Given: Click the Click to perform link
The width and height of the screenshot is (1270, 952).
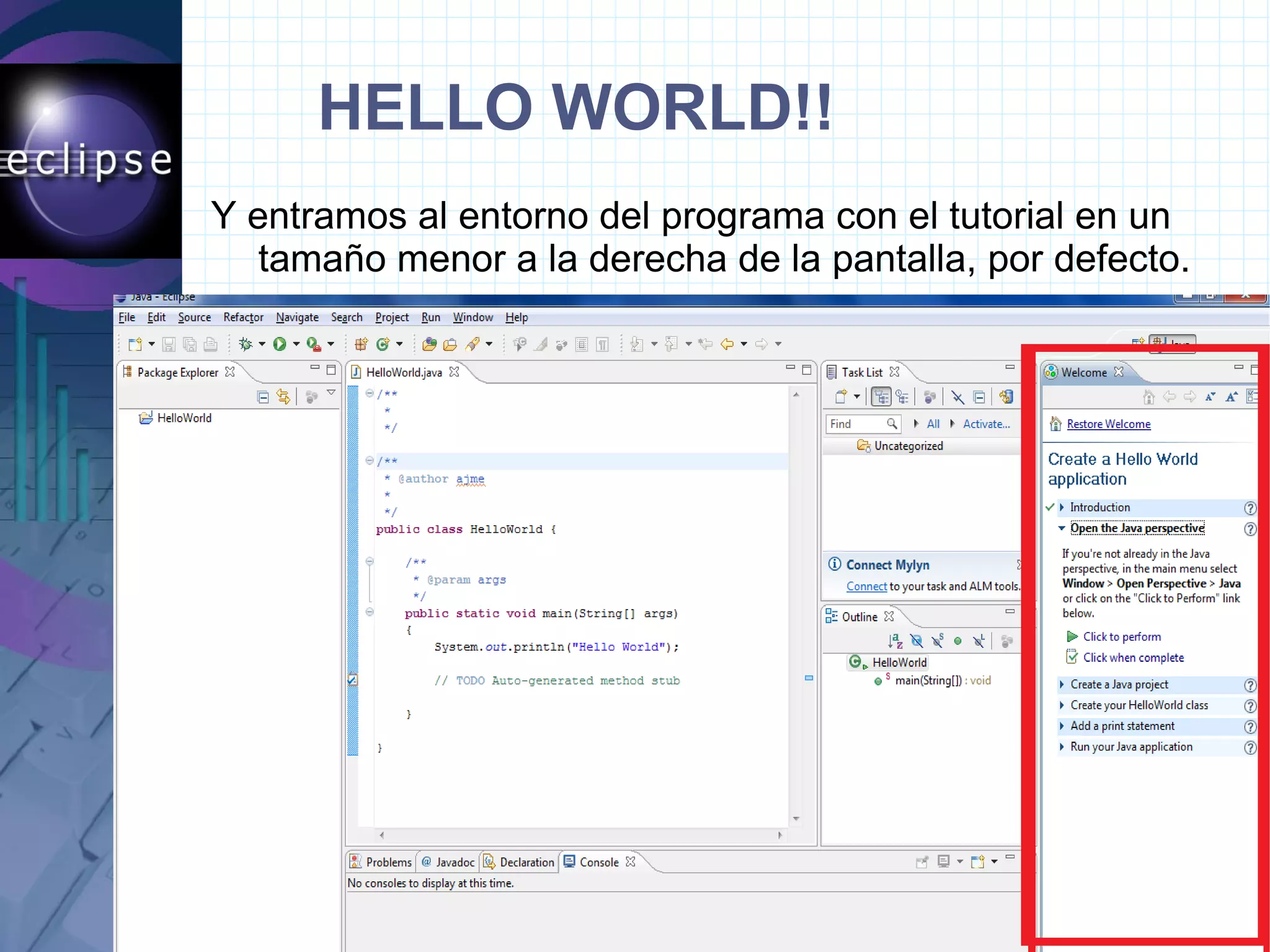Looking at the screenshot, I should click(x=1121, y=636).
